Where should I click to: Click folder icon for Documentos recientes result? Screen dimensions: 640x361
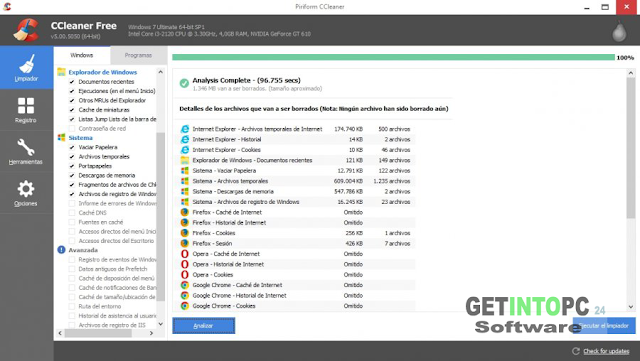click(185, 160)
